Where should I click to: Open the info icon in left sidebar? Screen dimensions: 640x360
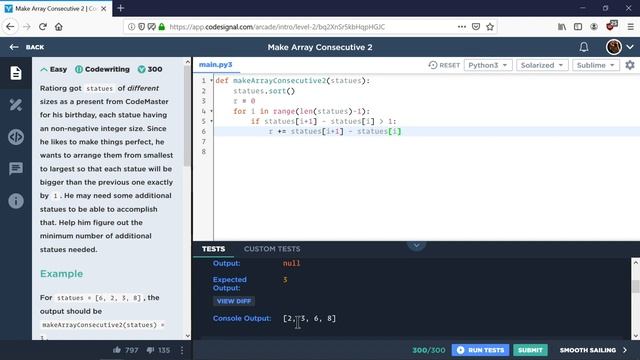tap(16, 200)
